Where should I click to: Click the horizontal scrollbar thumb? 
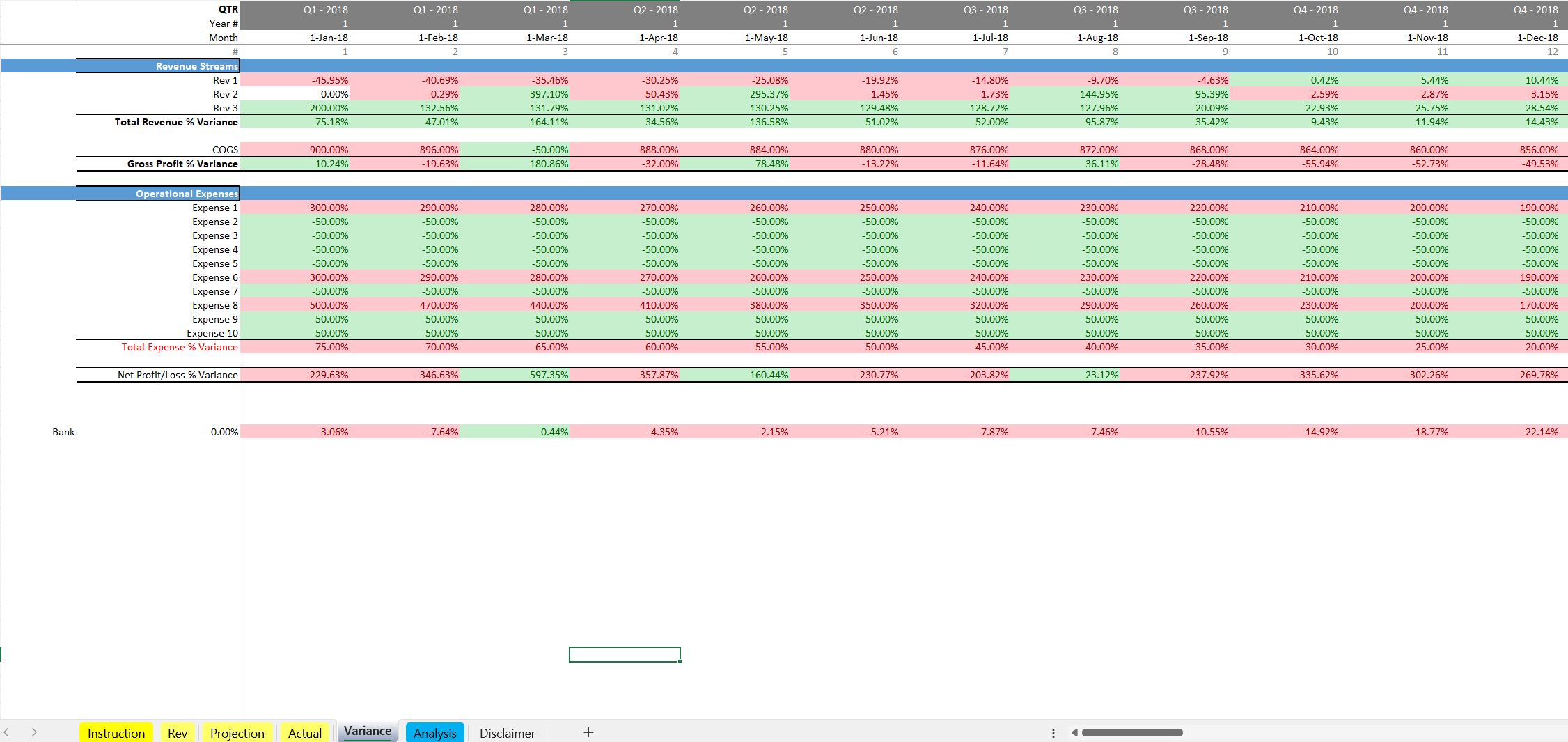tap(1132, 732)
